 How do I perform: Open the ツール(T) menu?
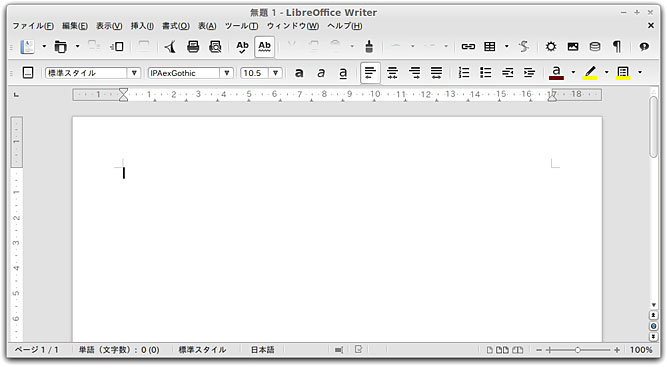(242, 26)
